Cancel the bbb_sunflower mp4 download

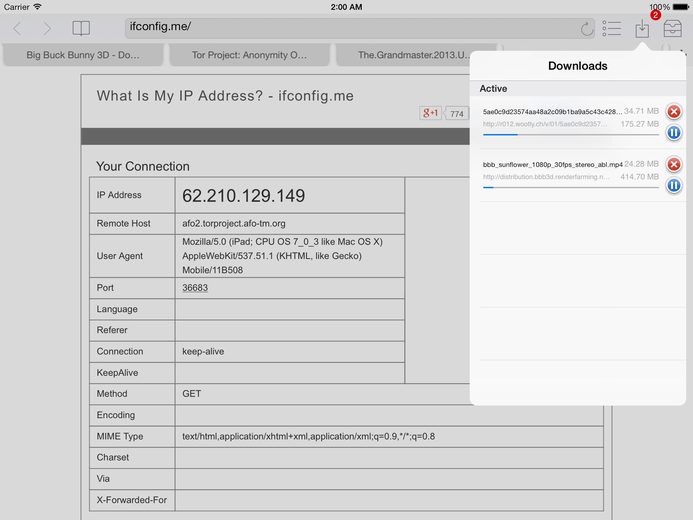(x=674, y=164)
